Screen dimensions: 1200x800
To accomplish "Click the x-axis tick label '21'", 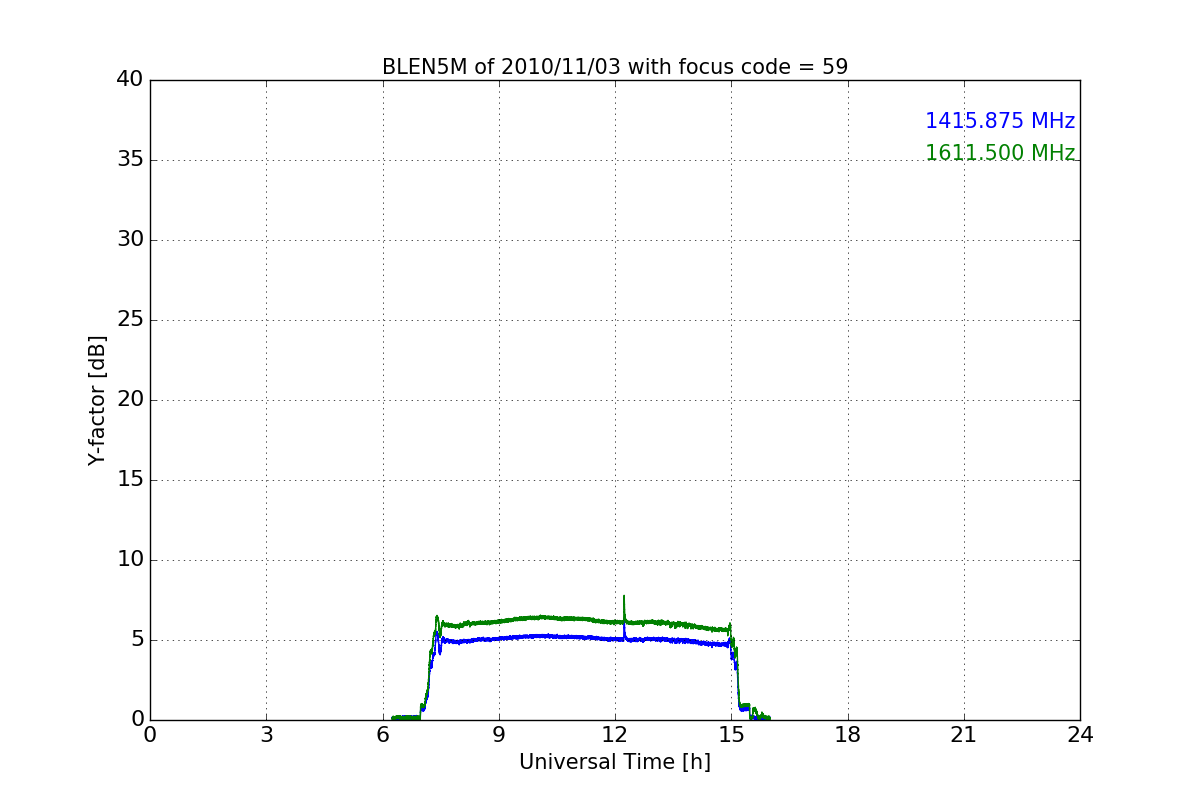I will (964, 735).
